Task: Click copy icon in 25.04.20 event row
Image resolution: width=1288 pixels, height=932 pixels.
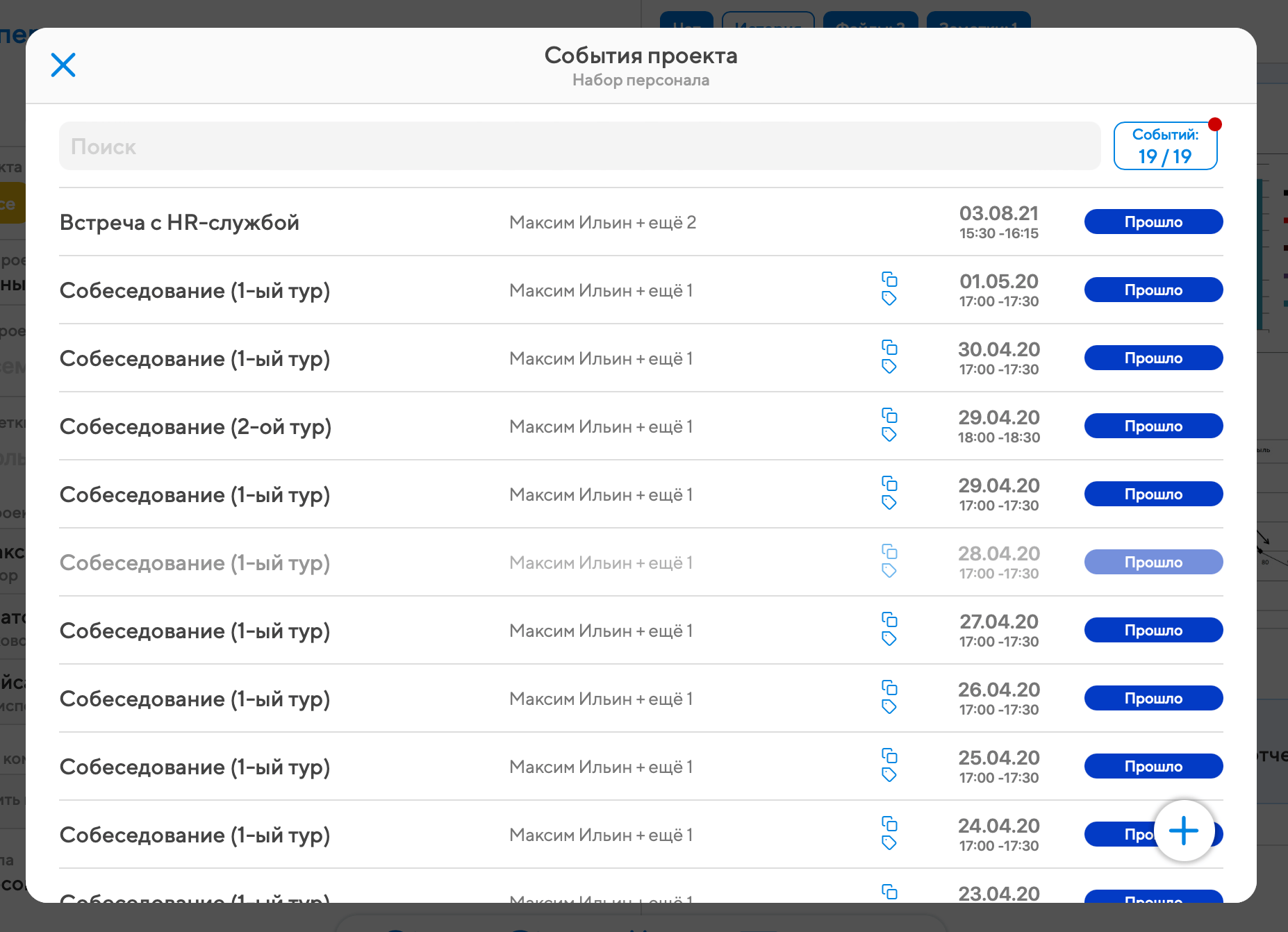Action: click(x=889, y=756)
